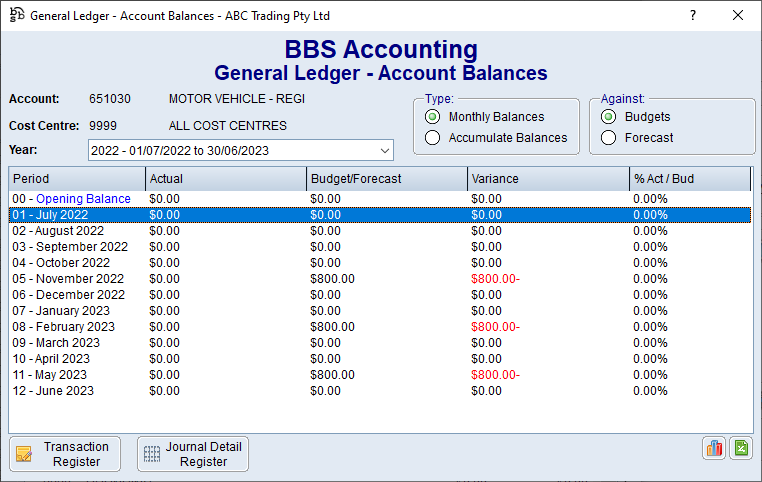Select the 08 - February 2023 row
Viewport: 762px width, 482px height.
tap(63, 327)
